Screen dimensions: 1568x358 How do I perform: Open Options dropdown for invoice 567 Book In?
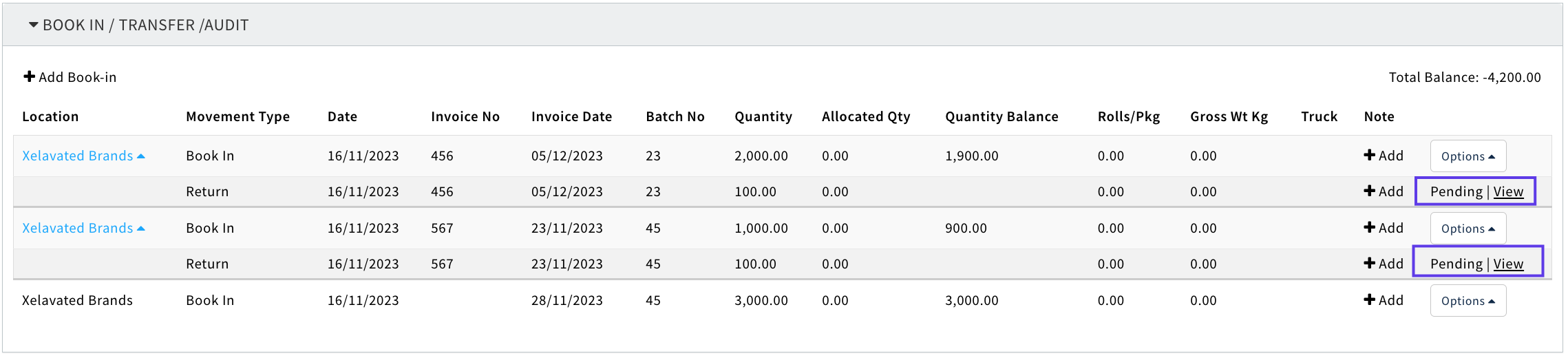[1468, 229]
